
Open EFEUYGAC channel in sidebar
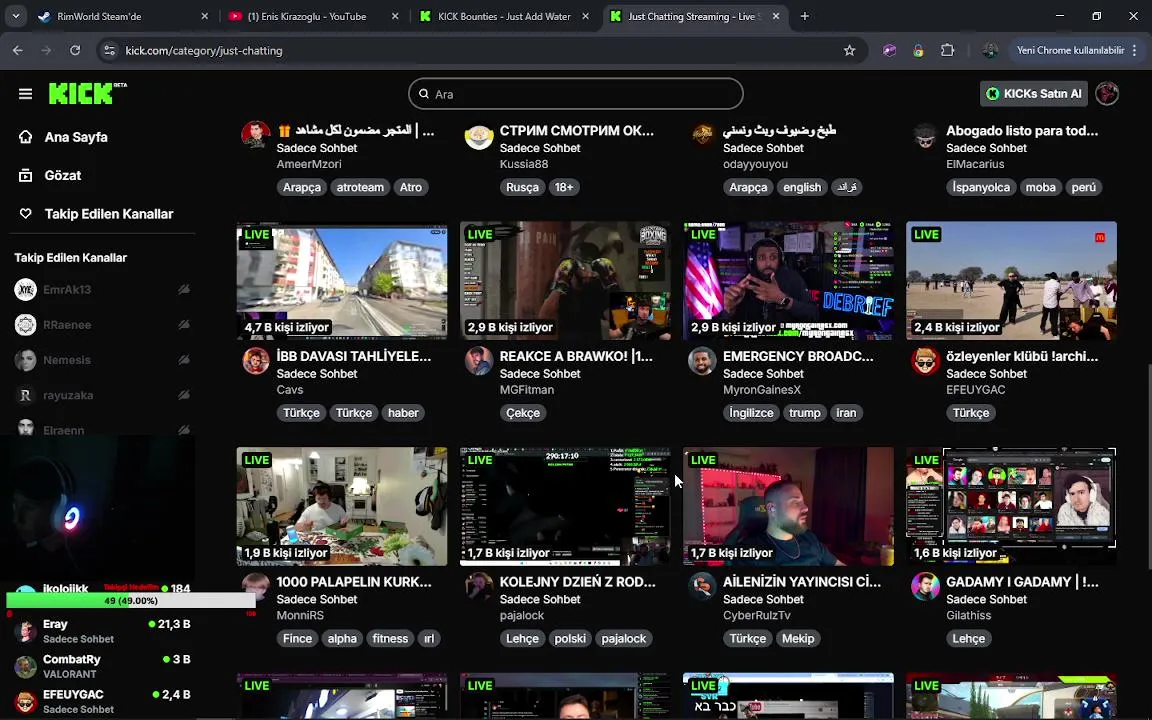pos(101,702)
